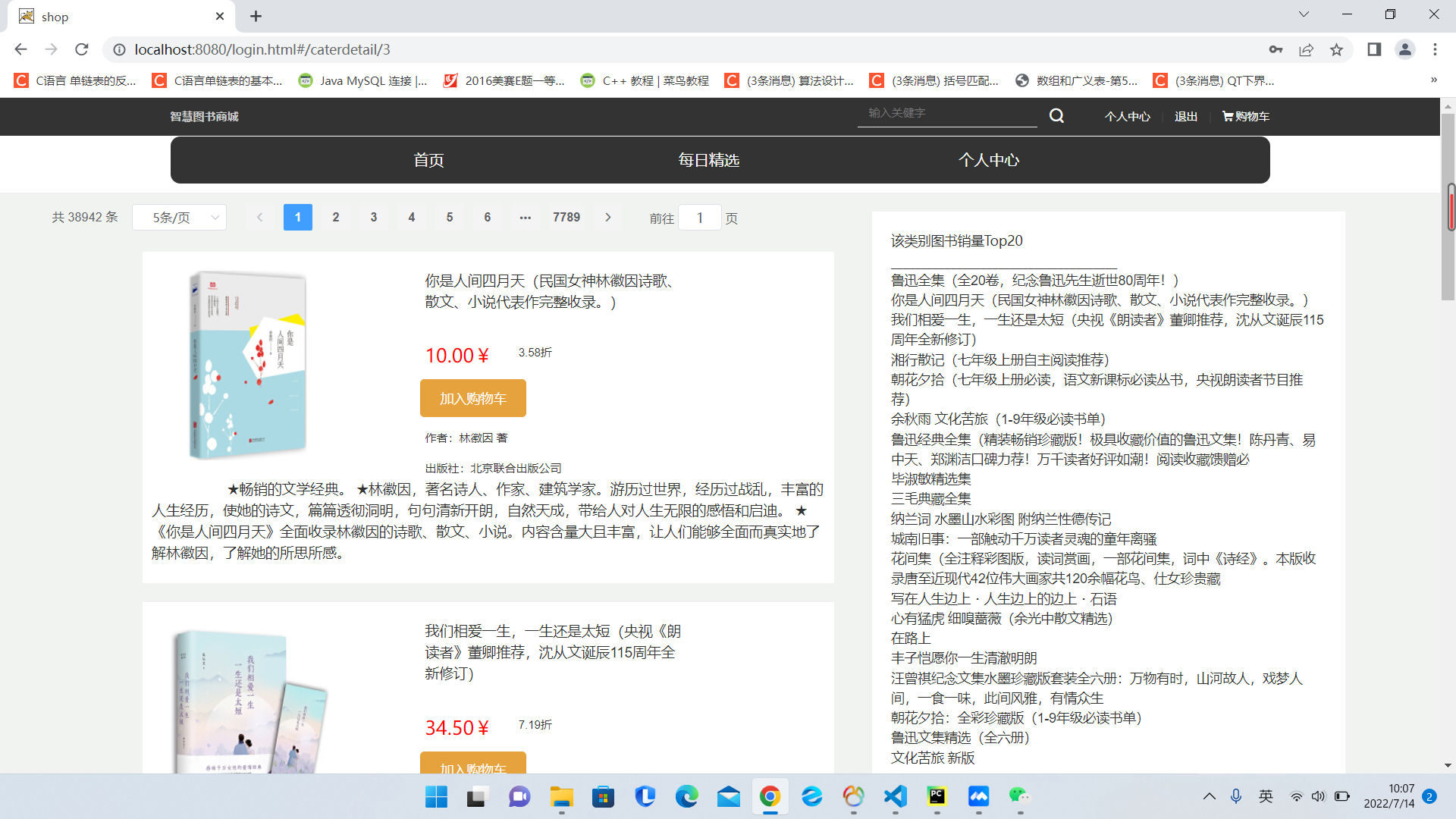The height and width of the screenshot is (819, 1456).
Task: Open 毕淑敏精选集 in Top20 list
Action: [931, 479]
